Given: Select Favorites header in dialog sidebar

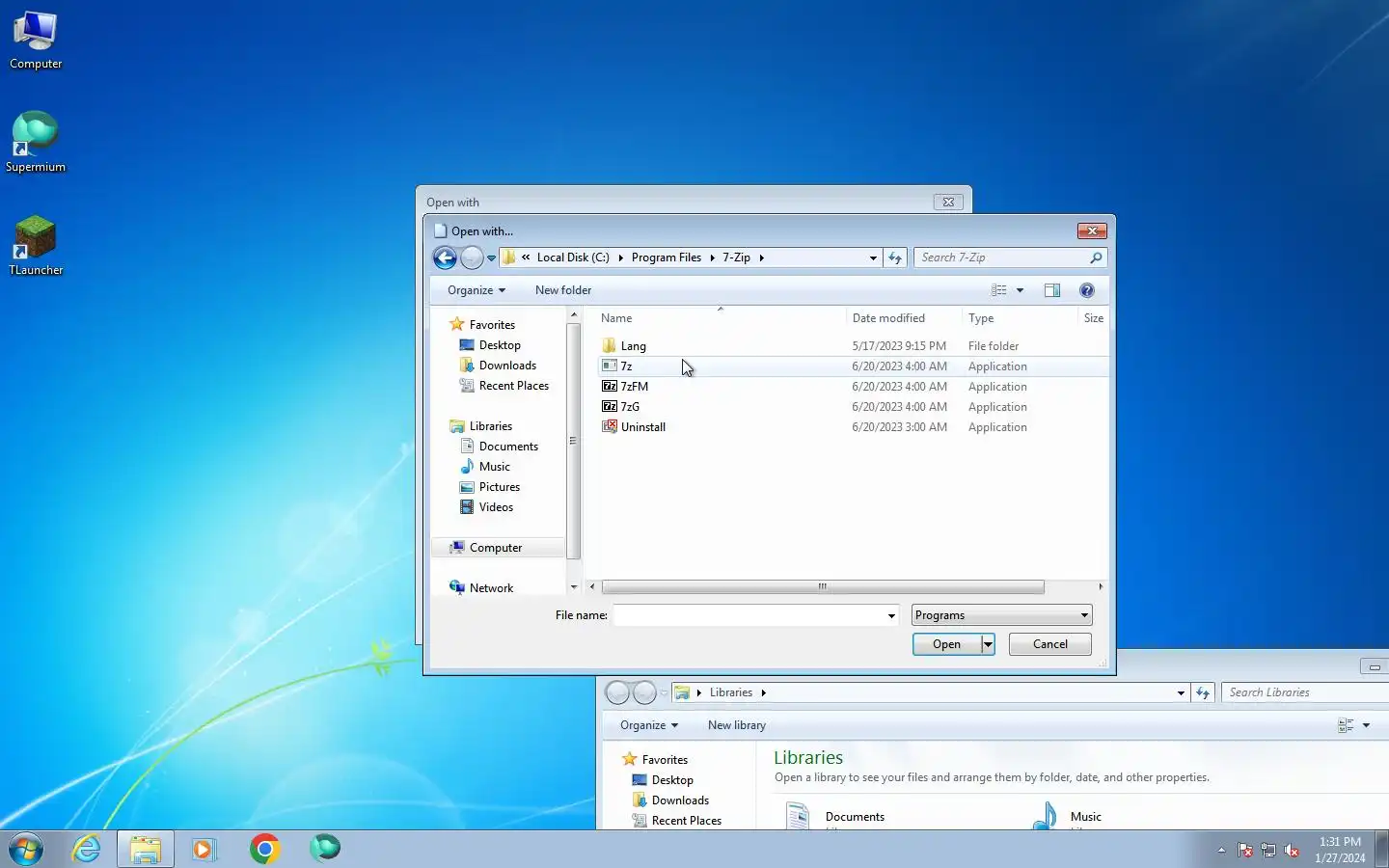Looking at the screenshot, I should point(492,325).
